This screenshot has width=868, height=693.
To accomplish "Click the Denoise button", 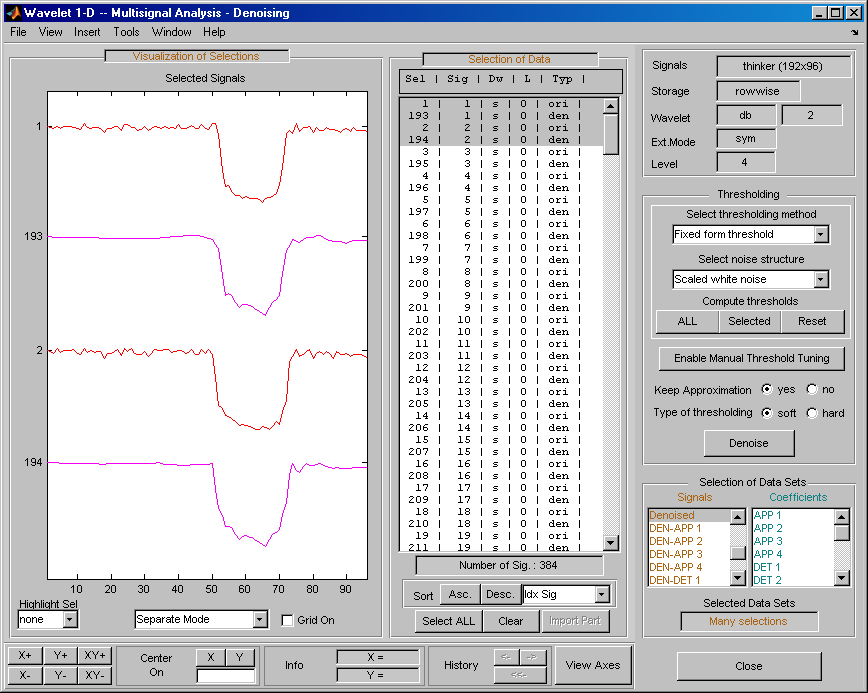I will click(749, 443).
